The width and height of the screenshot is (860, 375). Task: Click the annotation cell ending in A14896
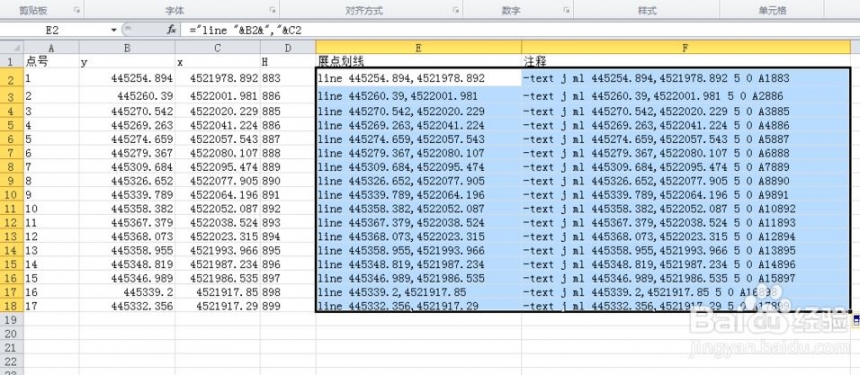pyautogui.click(x=686, y=264)
